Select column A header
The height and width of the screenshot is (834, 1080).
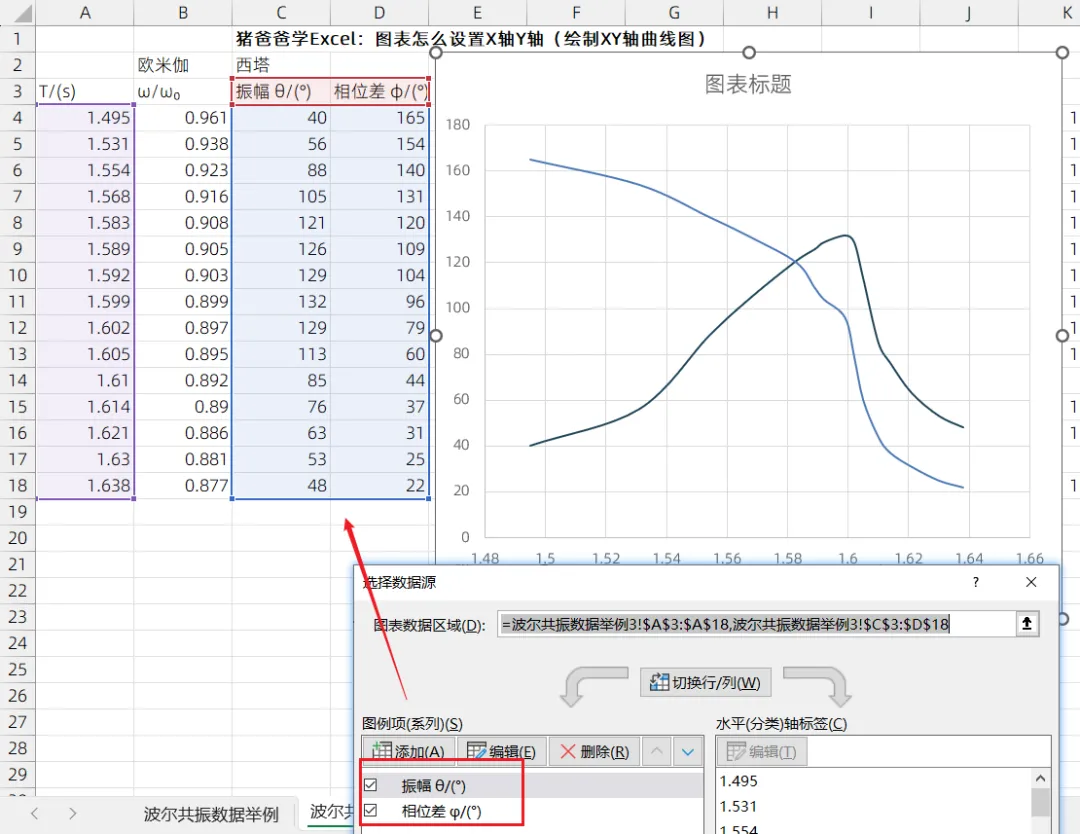point(85,12)
